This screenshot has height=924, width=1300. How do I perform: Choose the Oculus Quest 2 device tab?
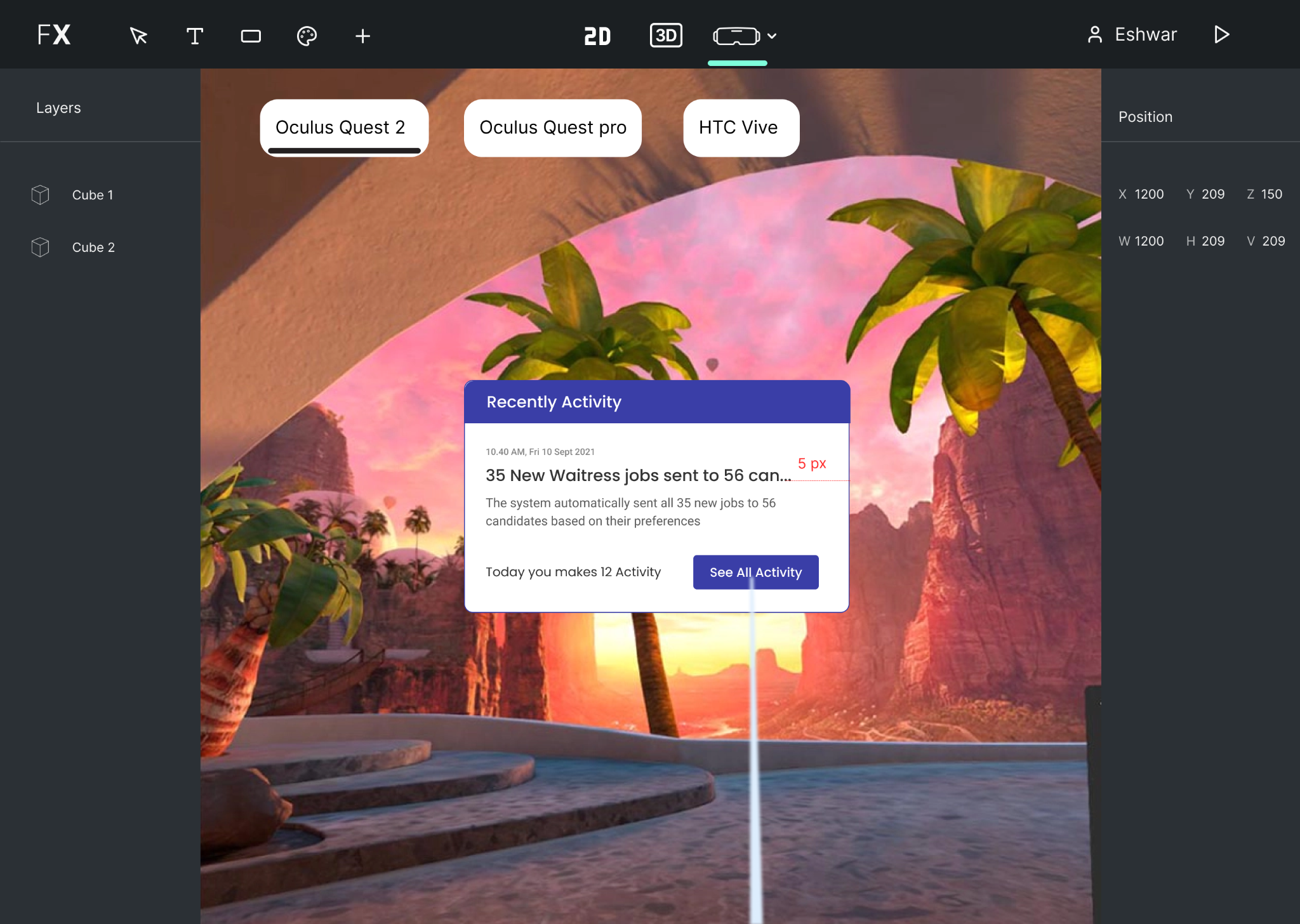click(x=344, y=128)
